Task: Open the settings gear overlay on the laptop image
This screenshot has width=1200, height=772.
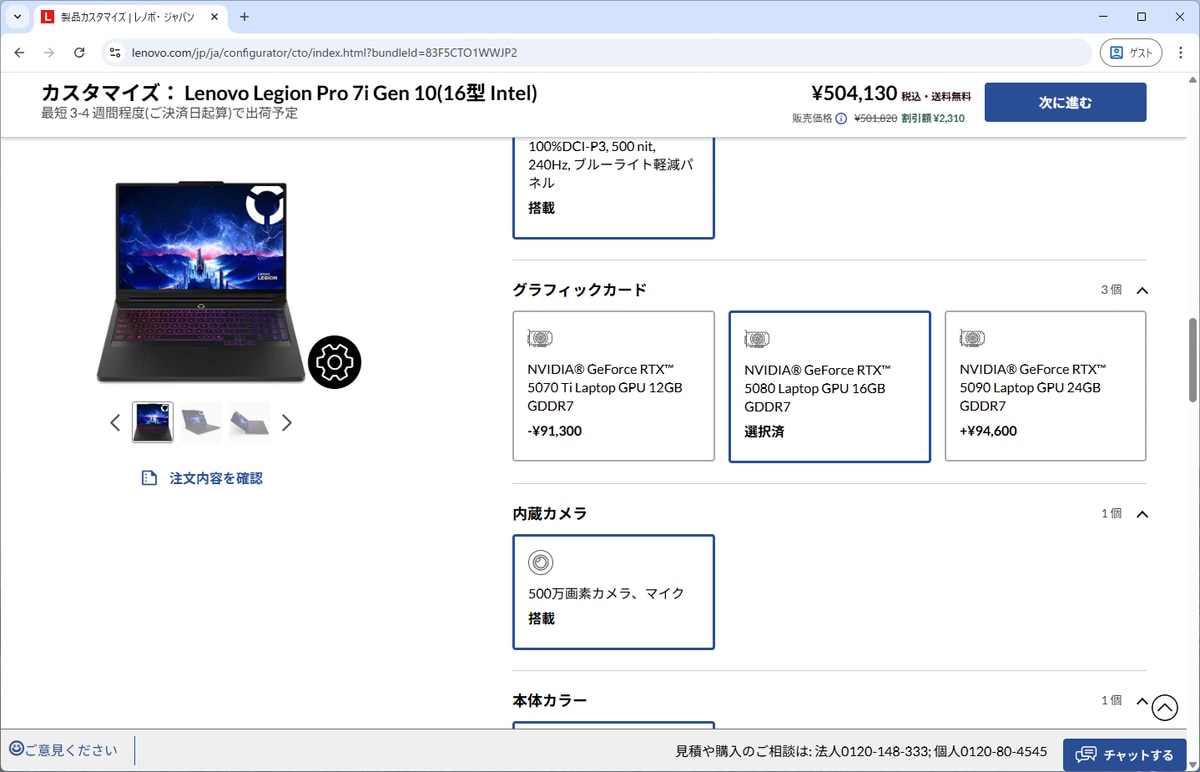Action: click(335, 362)
